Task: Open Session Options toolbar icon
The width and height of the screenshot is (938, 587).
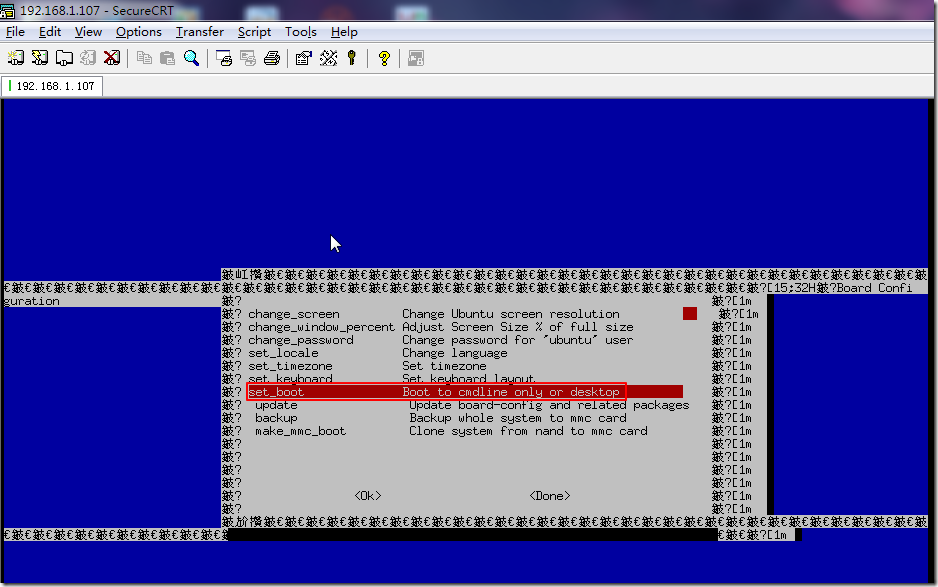Action: [304, 58]
